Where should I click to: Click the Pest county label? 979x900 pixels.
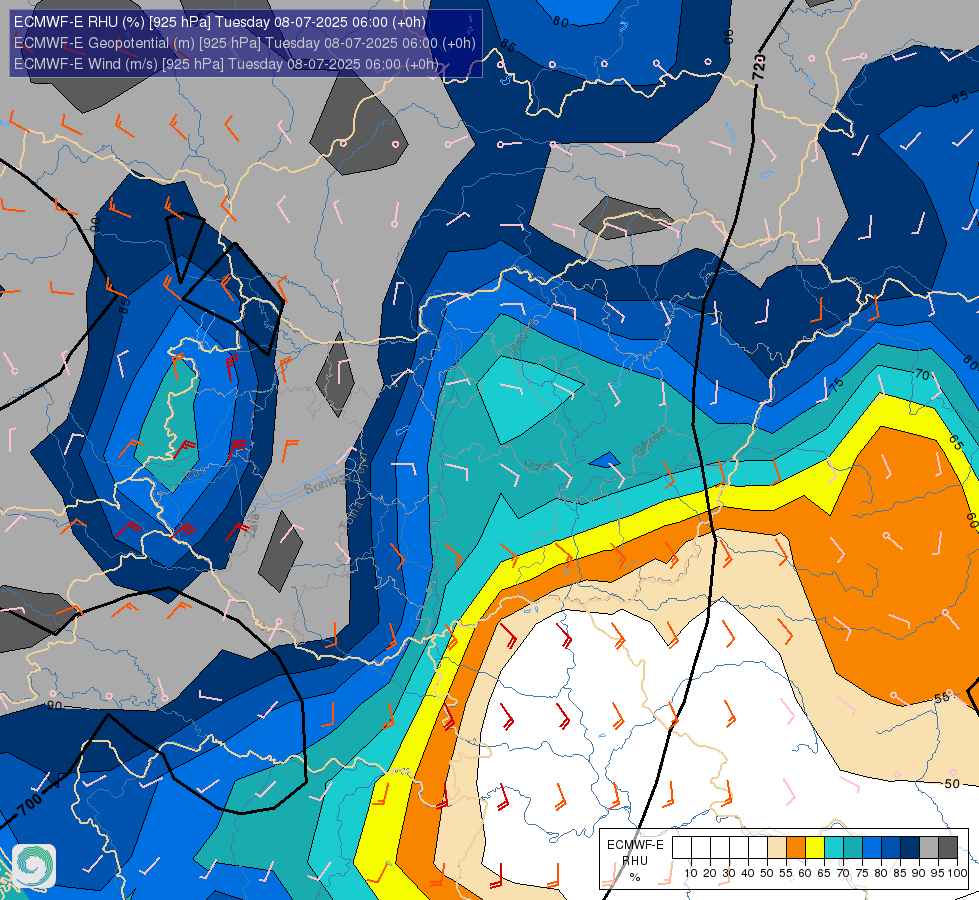tap(538, 465)
